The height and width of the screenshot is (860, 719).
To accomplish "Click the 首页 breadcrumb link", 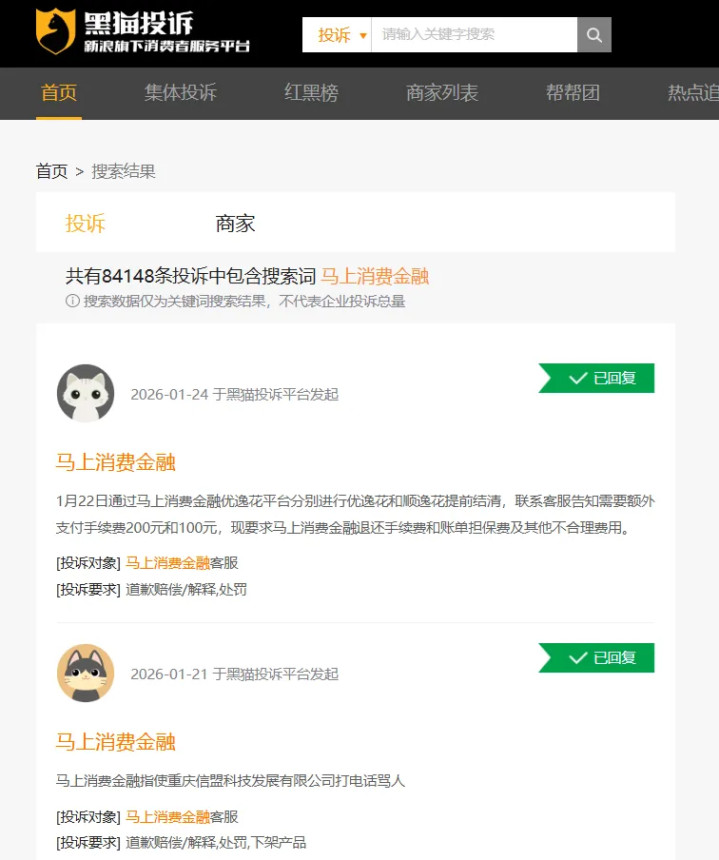I will 52,171.
